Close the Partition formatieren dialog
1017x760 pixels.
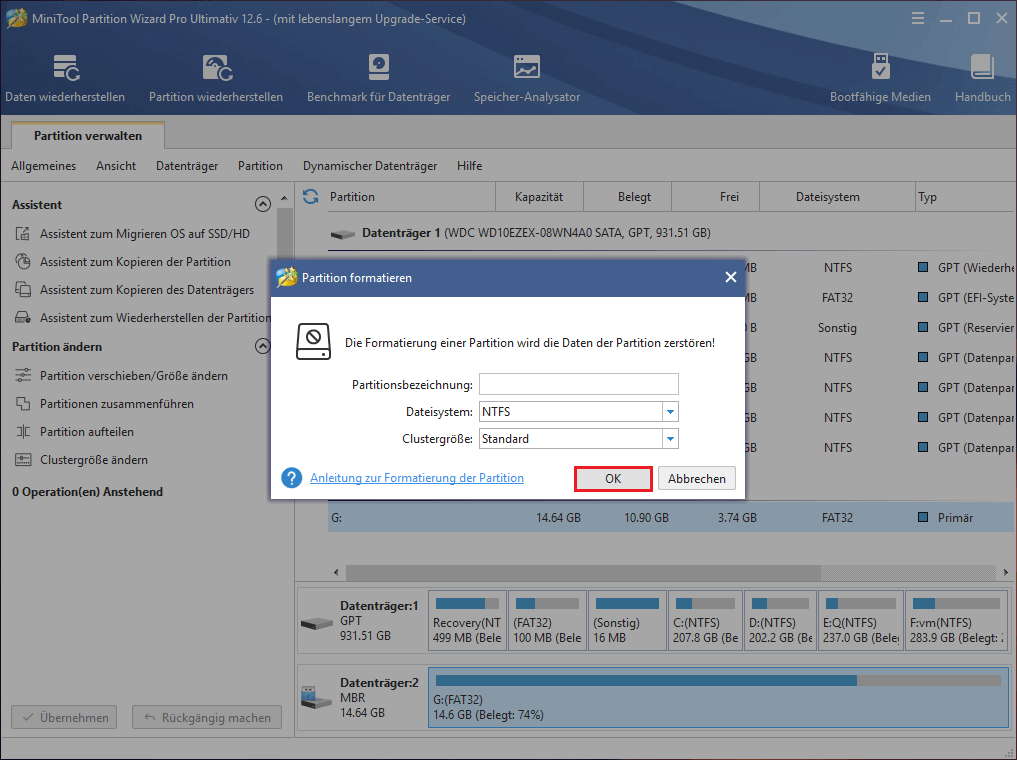tap(730, 278)
